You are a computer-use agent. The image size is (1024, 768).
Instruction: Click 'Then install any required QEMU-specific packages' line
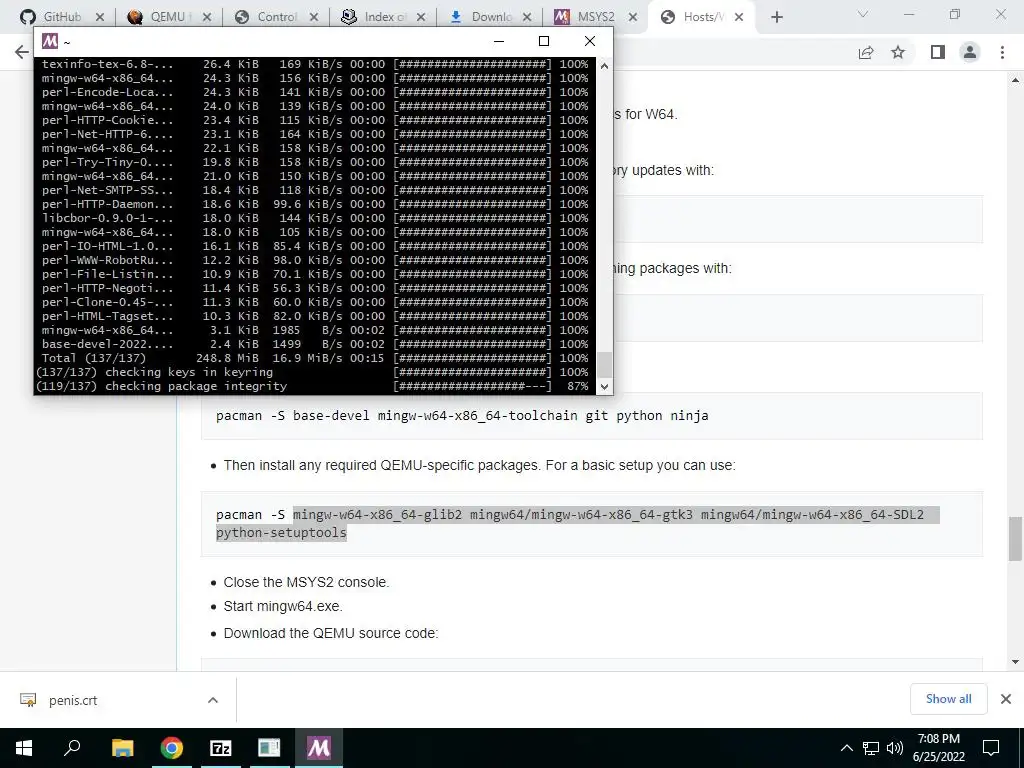479,465
